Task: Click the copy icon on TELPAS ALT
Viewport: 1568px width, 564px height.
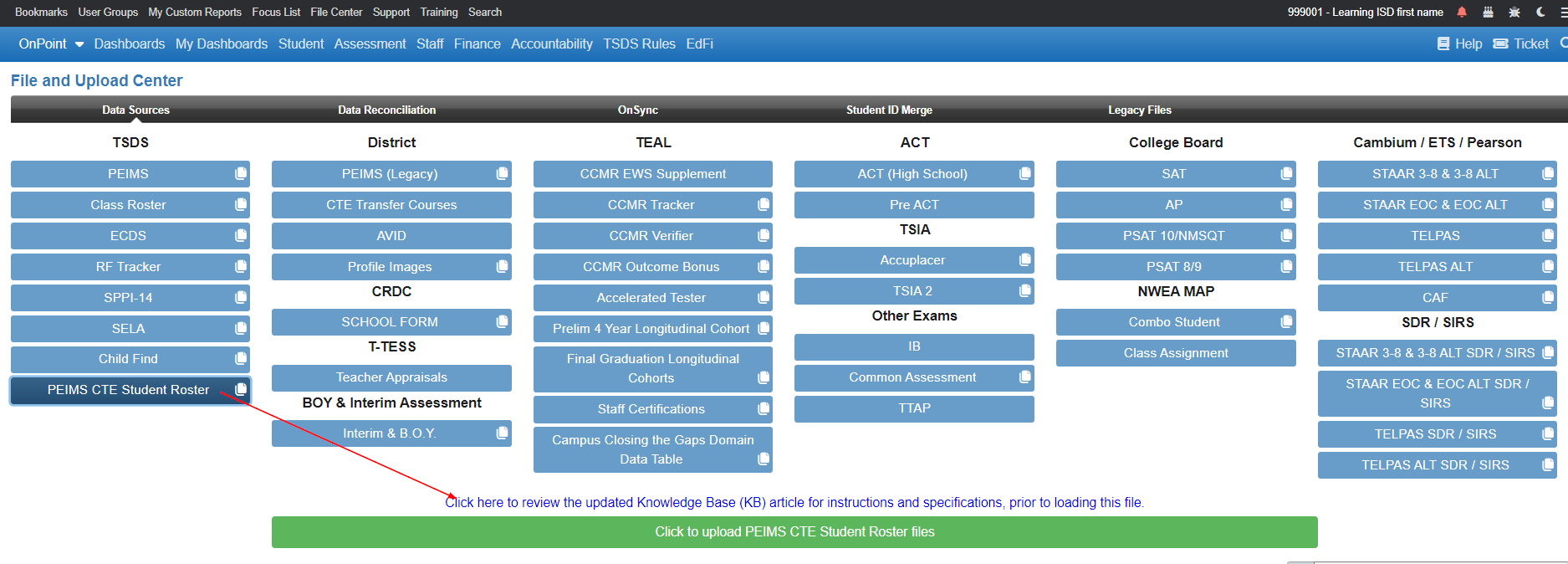Action: (1548, 266)
